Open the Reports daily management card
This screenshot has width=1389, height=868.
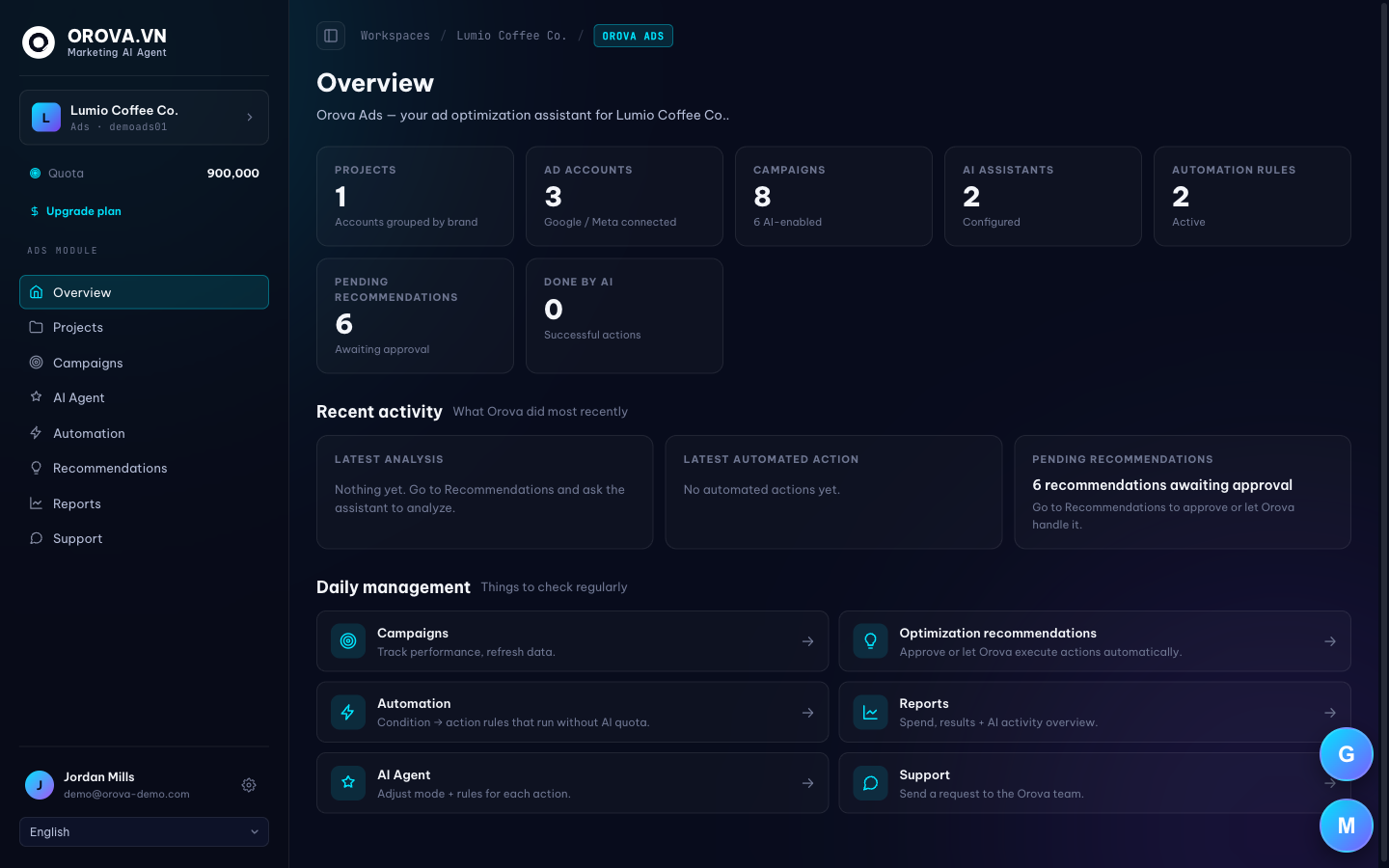click(x=1095, y=713)
